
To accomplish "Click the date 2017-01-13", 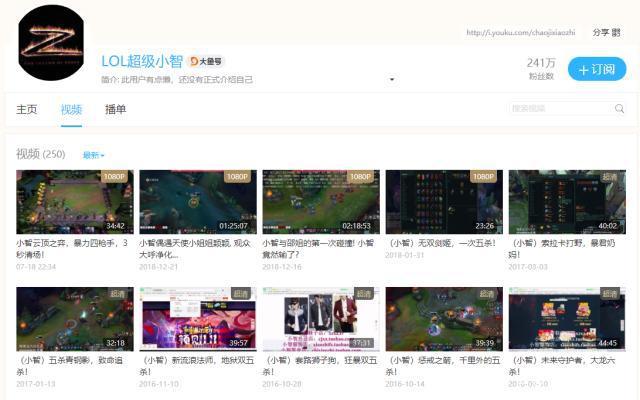I will pyautogui.click(x=35, y=384).
